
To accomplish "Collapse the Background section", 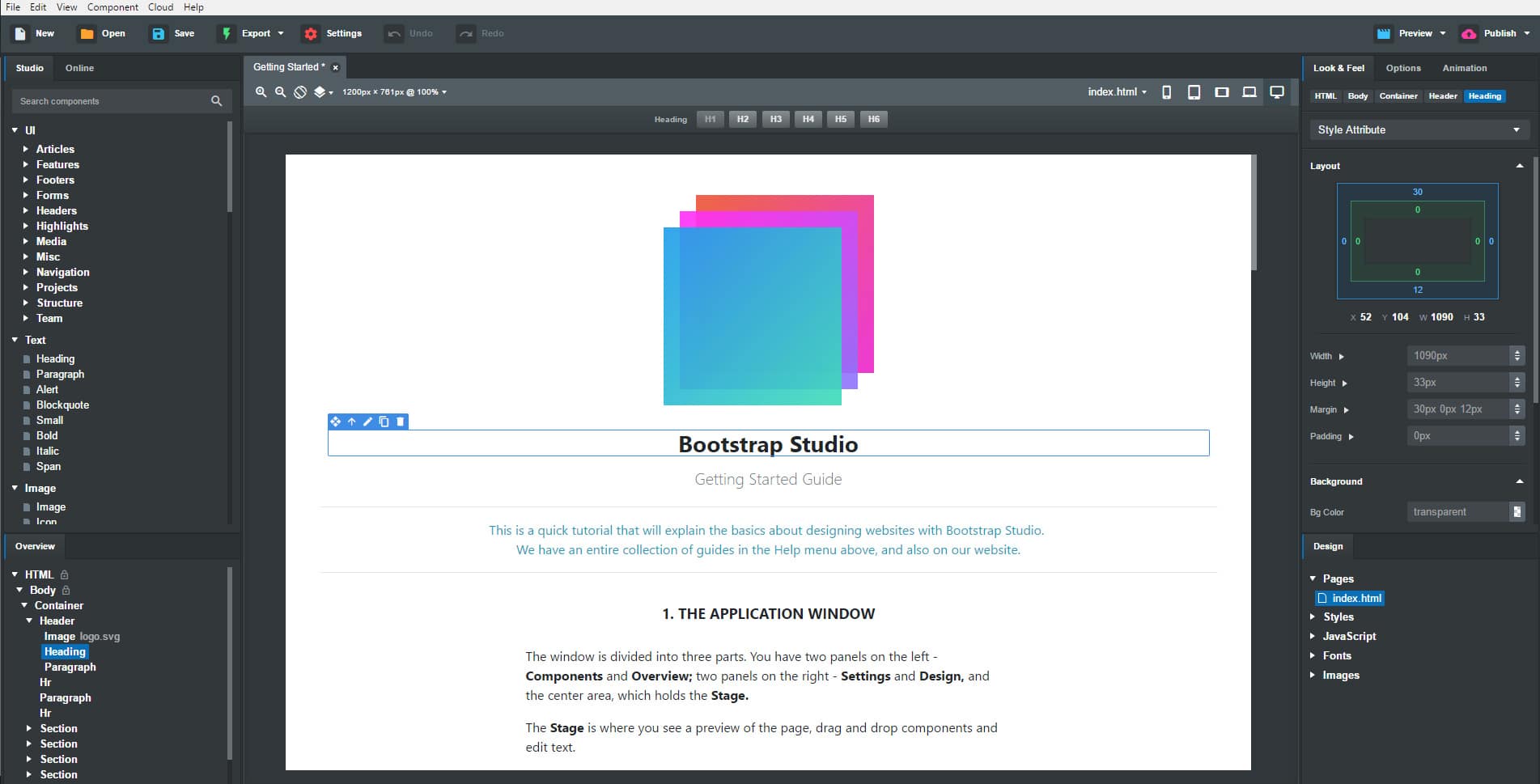I will 1519,481.
